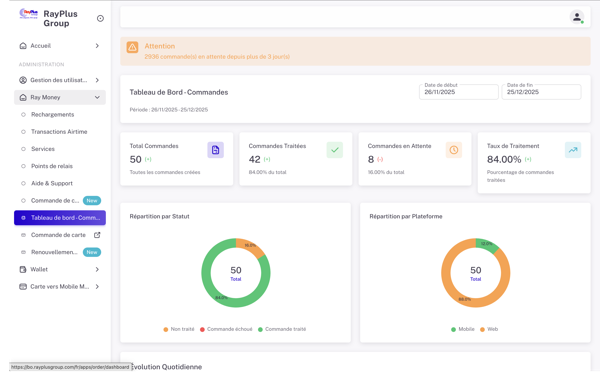Click the Commandes Traitées card

pyautogui.click(x=296, y=159)
